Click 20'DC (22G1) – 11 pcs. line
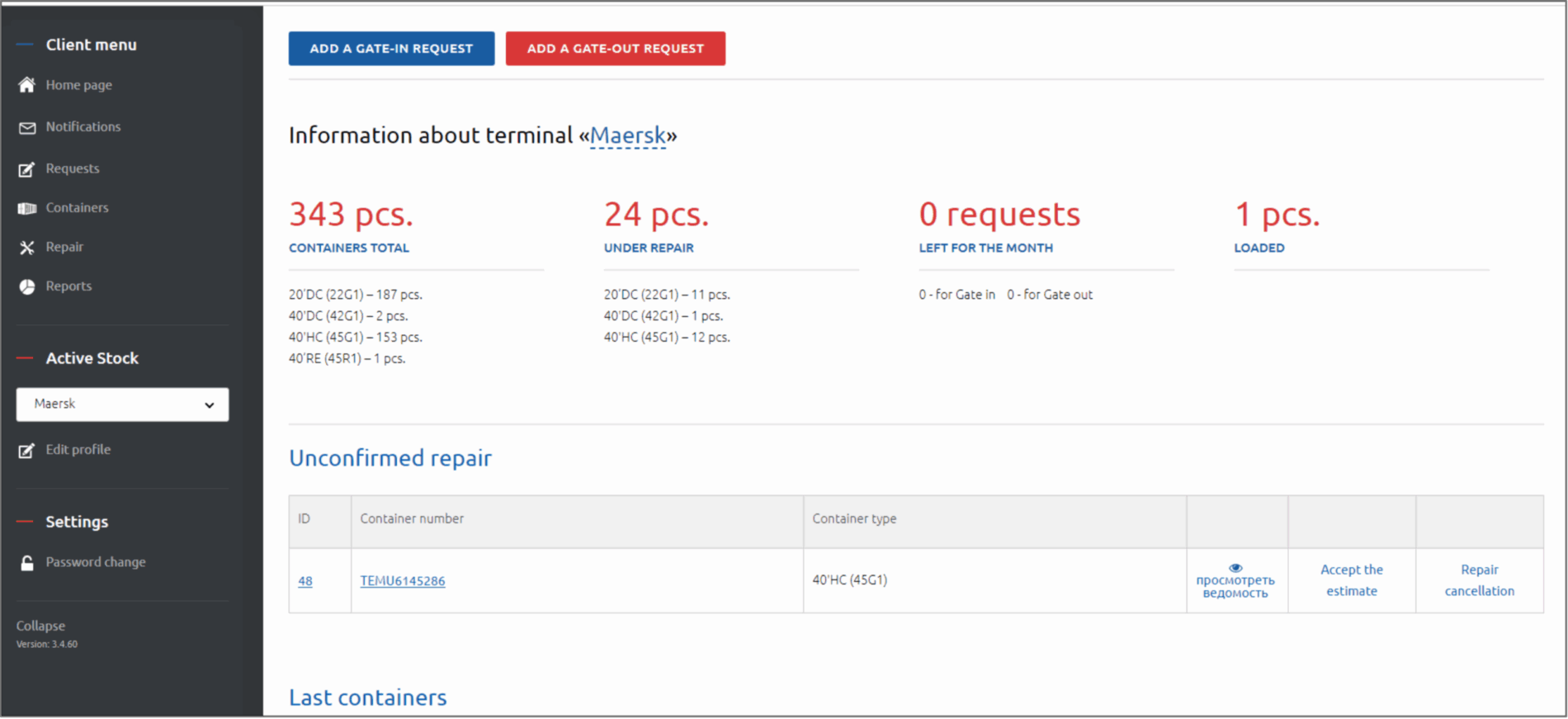The height and width of the screenshot is (719, 1568). pos(667,295)
